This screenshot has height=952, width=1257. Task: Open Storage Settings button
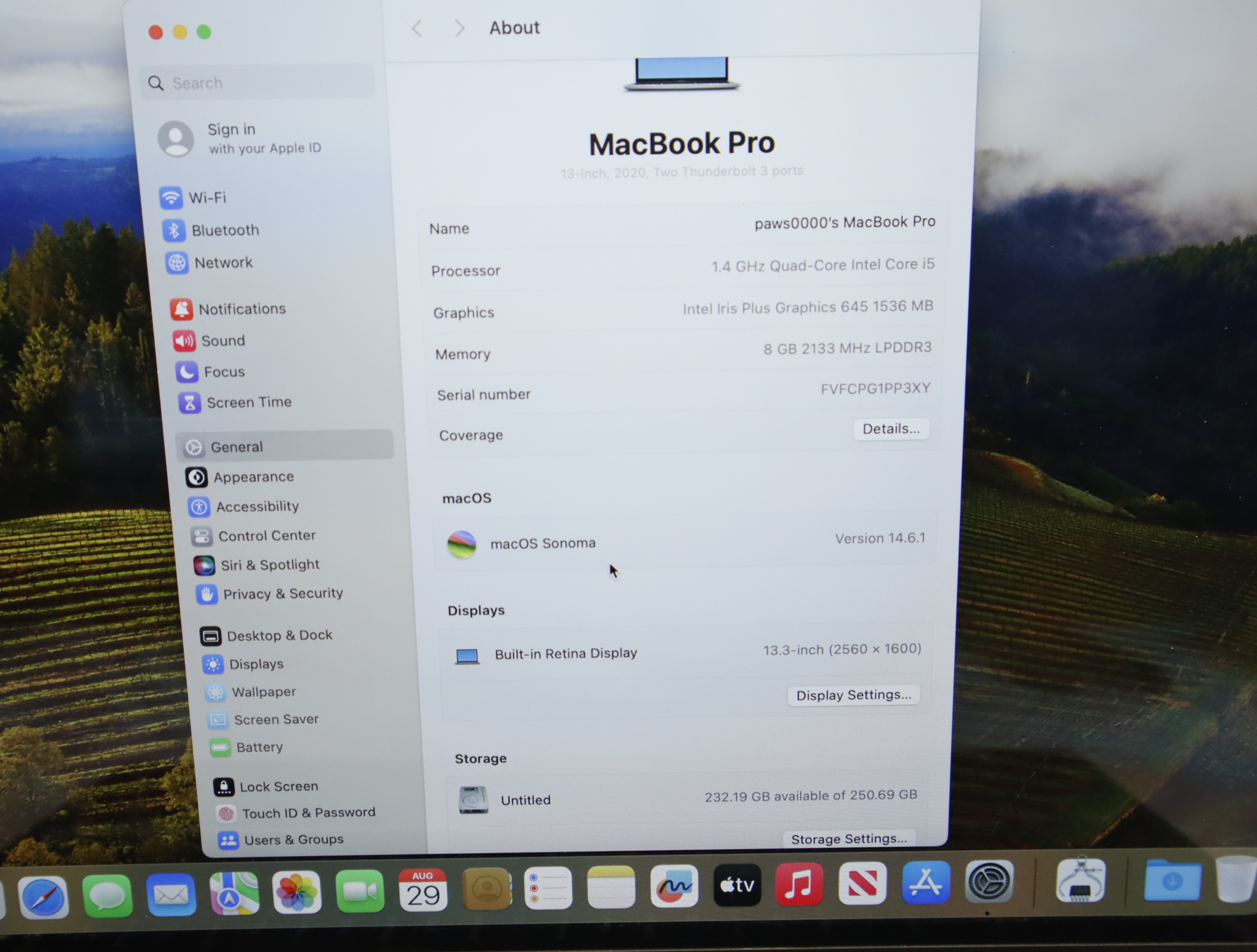click(848, 838)
